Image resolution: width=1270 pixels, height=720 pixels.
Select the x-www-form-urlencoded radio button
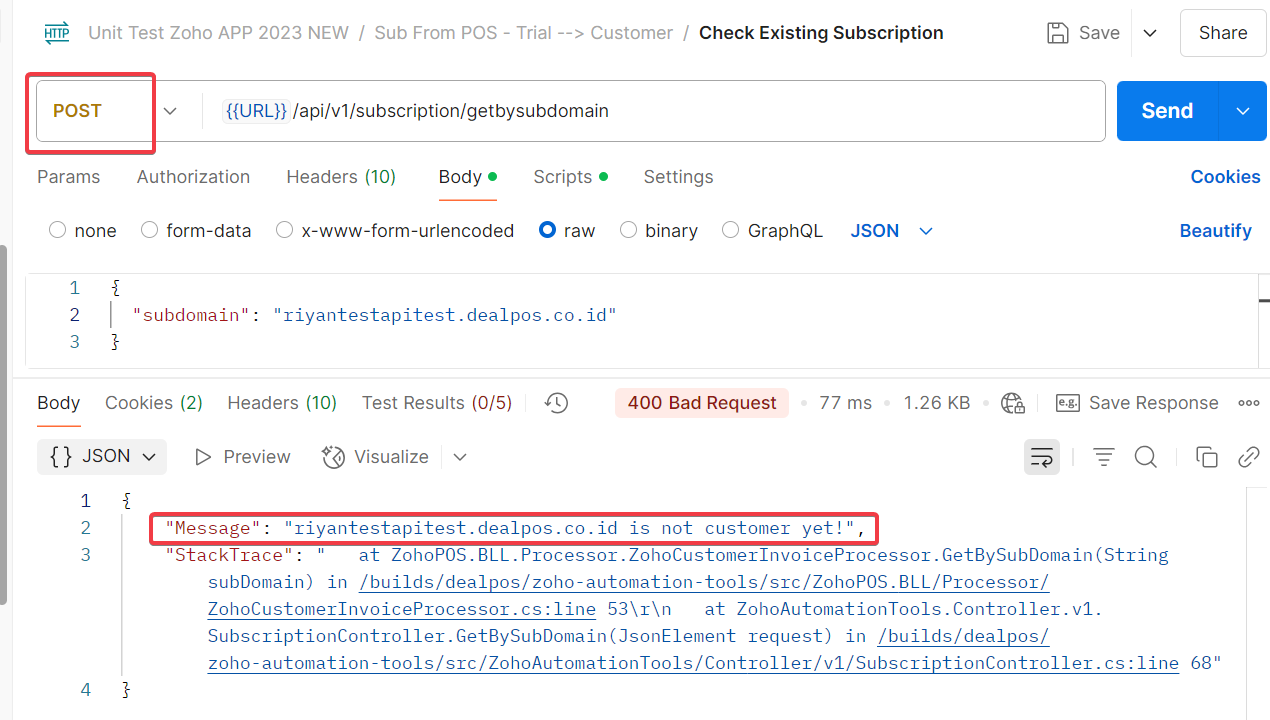(285, 230)
